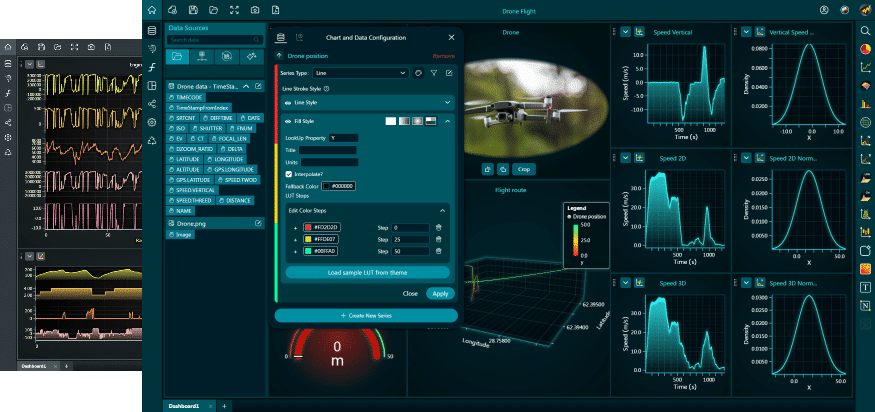Toggle the Interpolate checkbox
The image size is (875, 412).
(x=289, y=173)
